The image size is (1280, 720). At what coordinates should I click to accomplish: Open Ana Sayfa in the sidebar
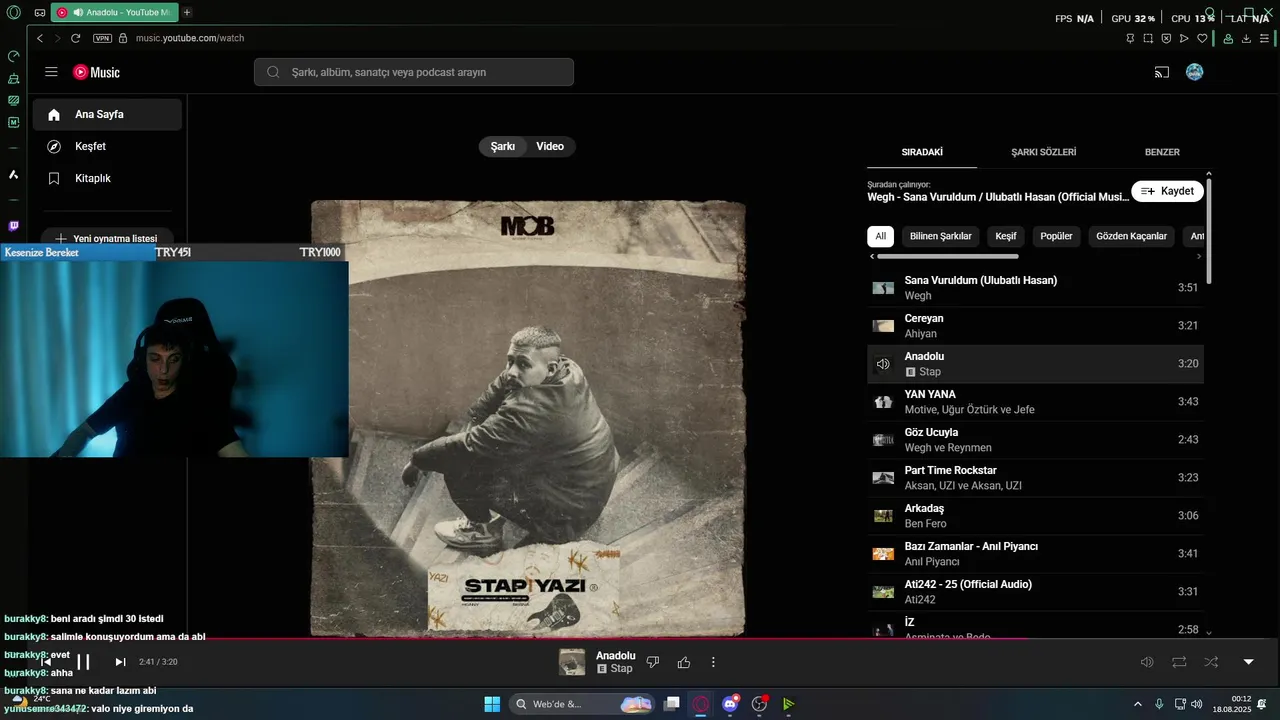coord(107,114)
